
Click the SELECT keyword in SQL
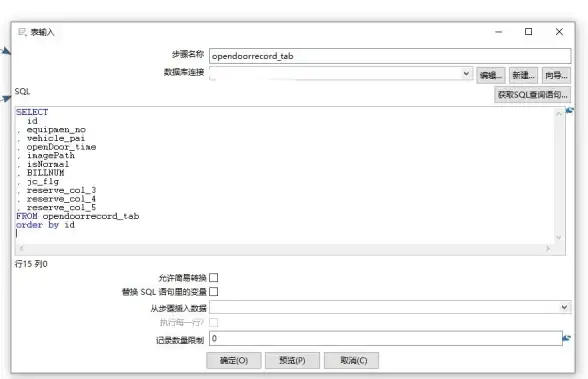point(32,112)
